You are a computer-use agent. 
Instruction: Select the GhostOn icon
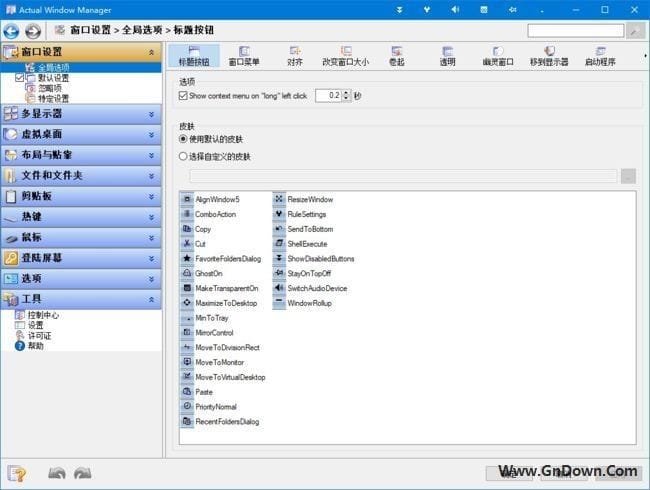coord(187,273)
